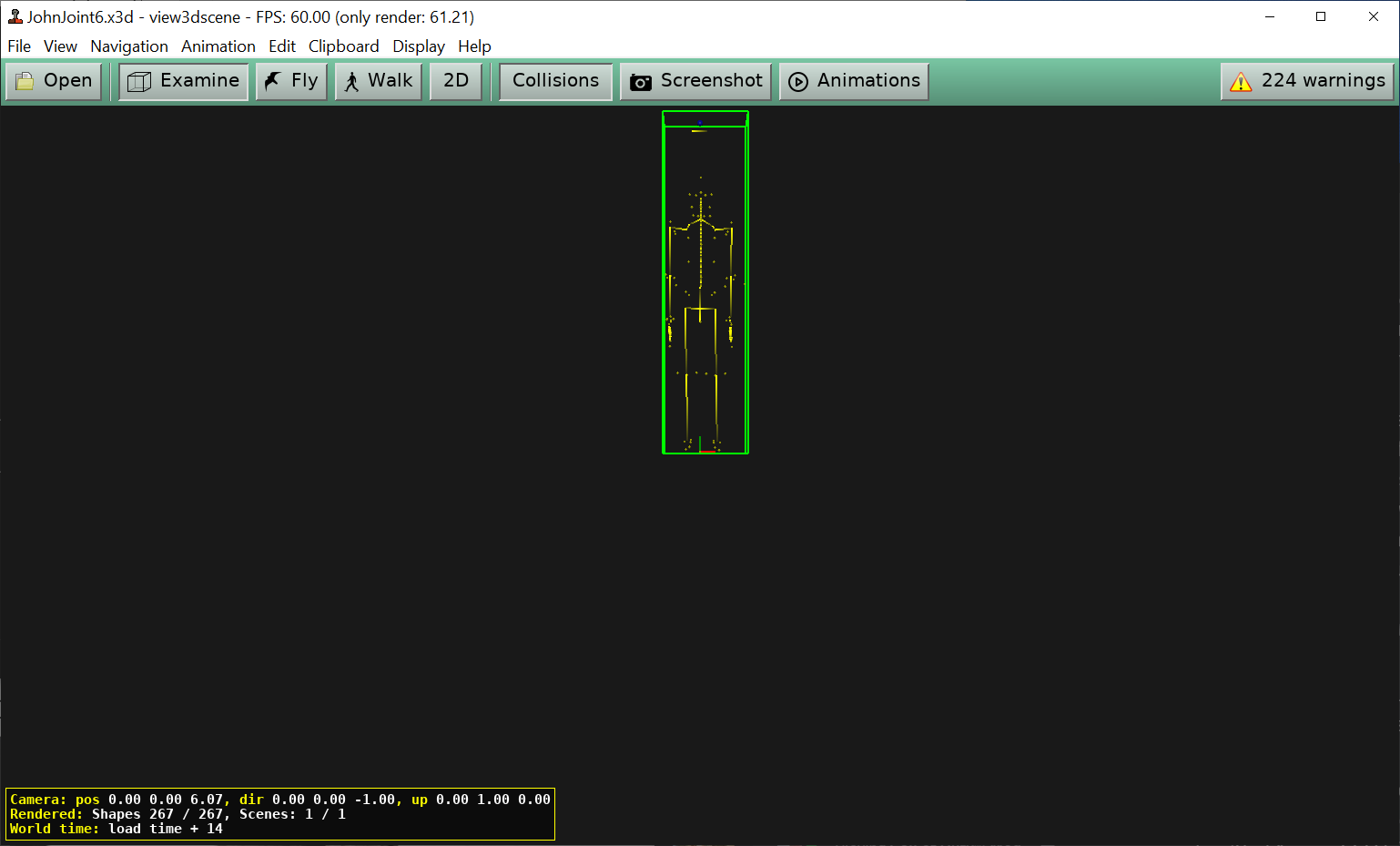Open the Display menu

(x=418, y=46)
